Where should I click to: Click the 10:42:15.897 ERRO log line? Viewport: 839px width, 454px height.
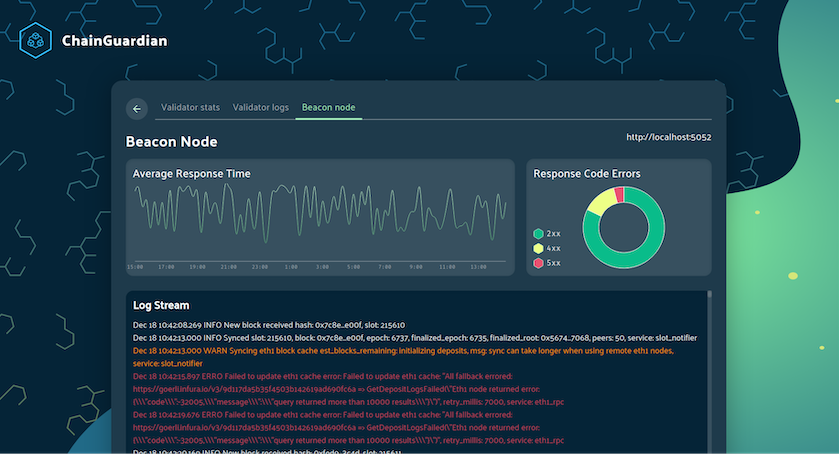348,389
